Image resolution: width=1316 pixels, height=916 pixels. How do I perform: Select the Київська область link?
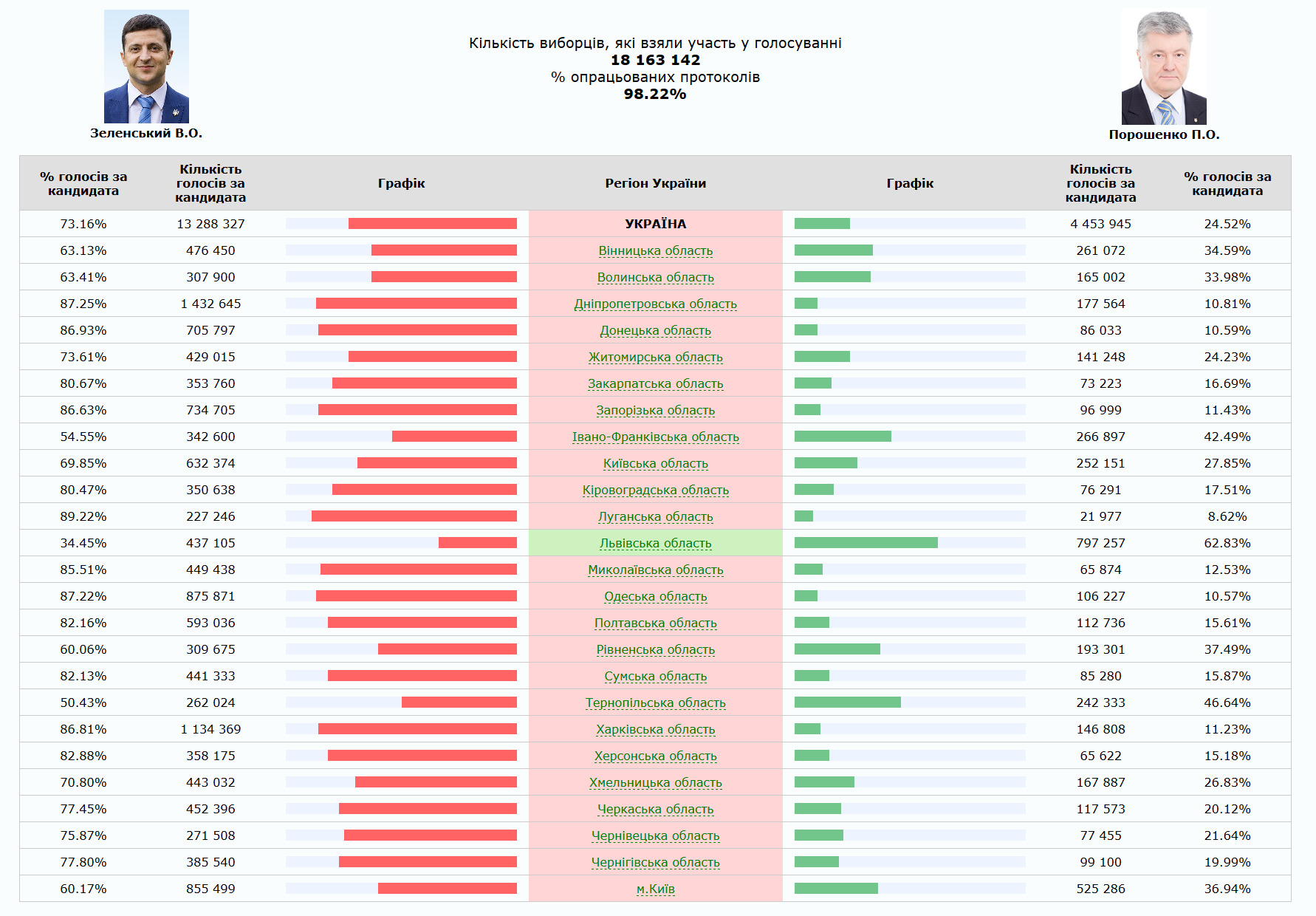[x=655, y=463]
